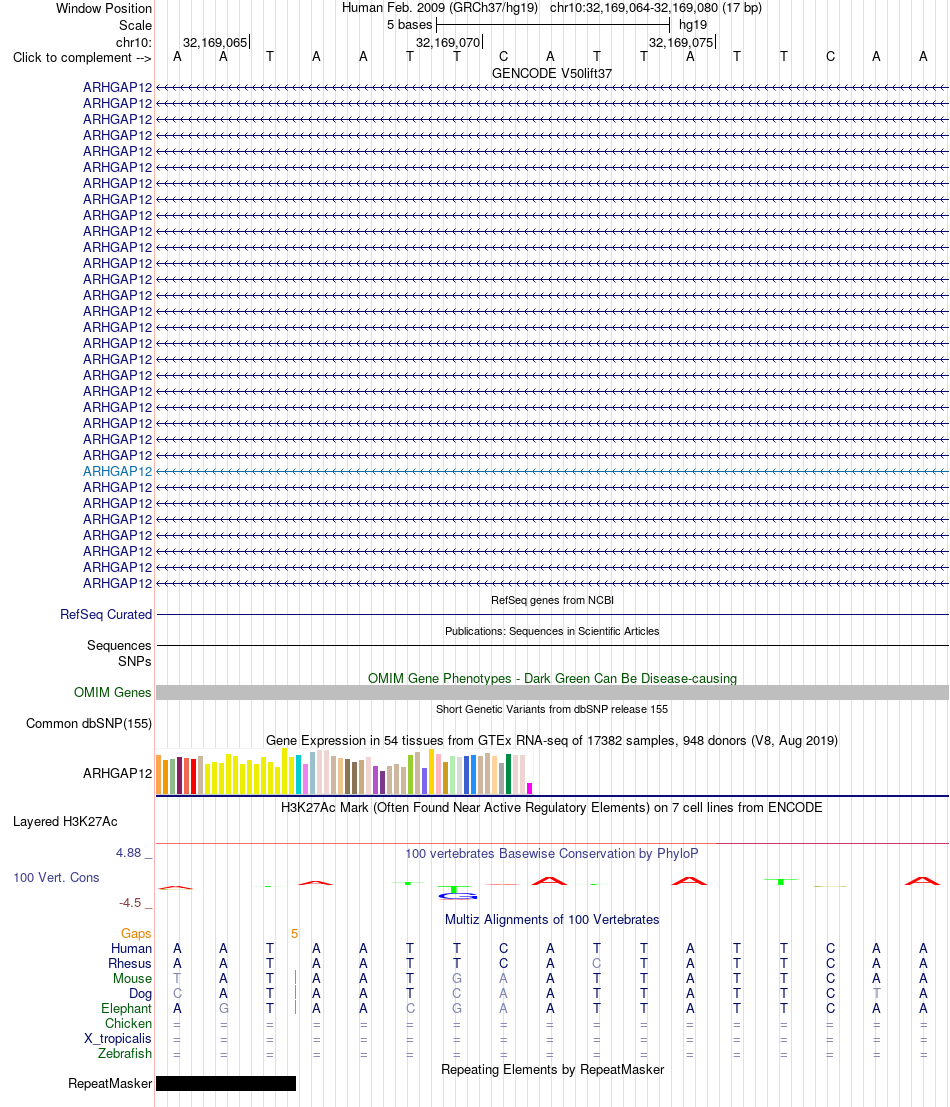Select the light-blue highlighted ARHGAP12 transcript label

117,472
